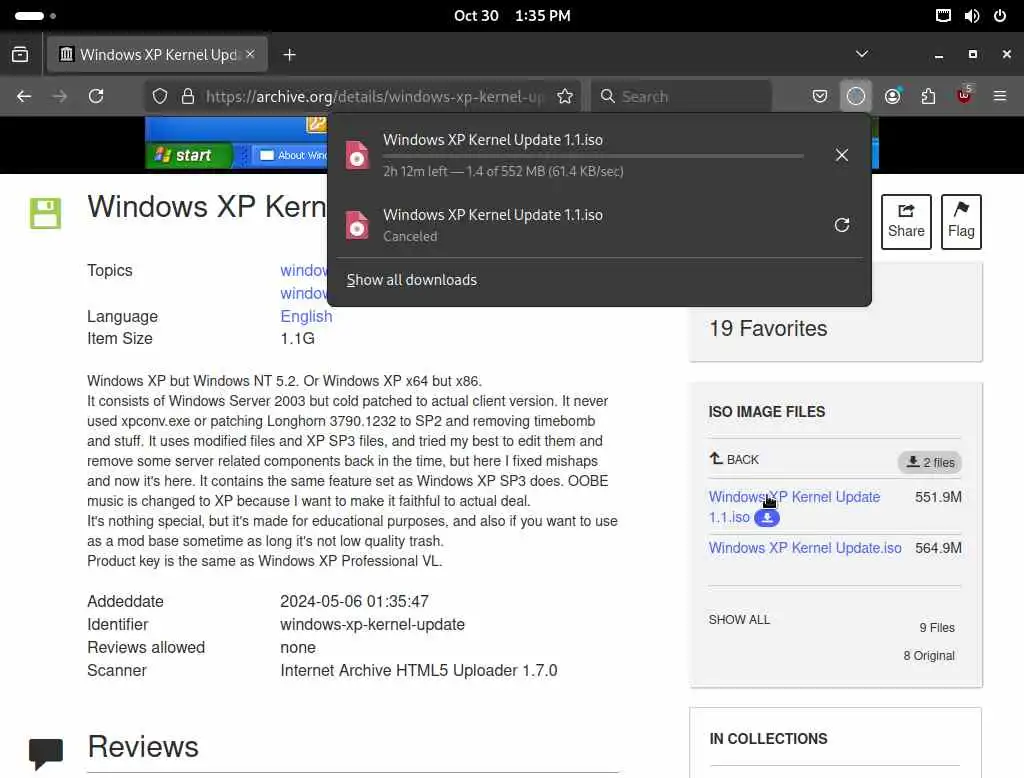Open the uBlock Origin extension icon
The image size is (1024, 778).
point(964,96)
